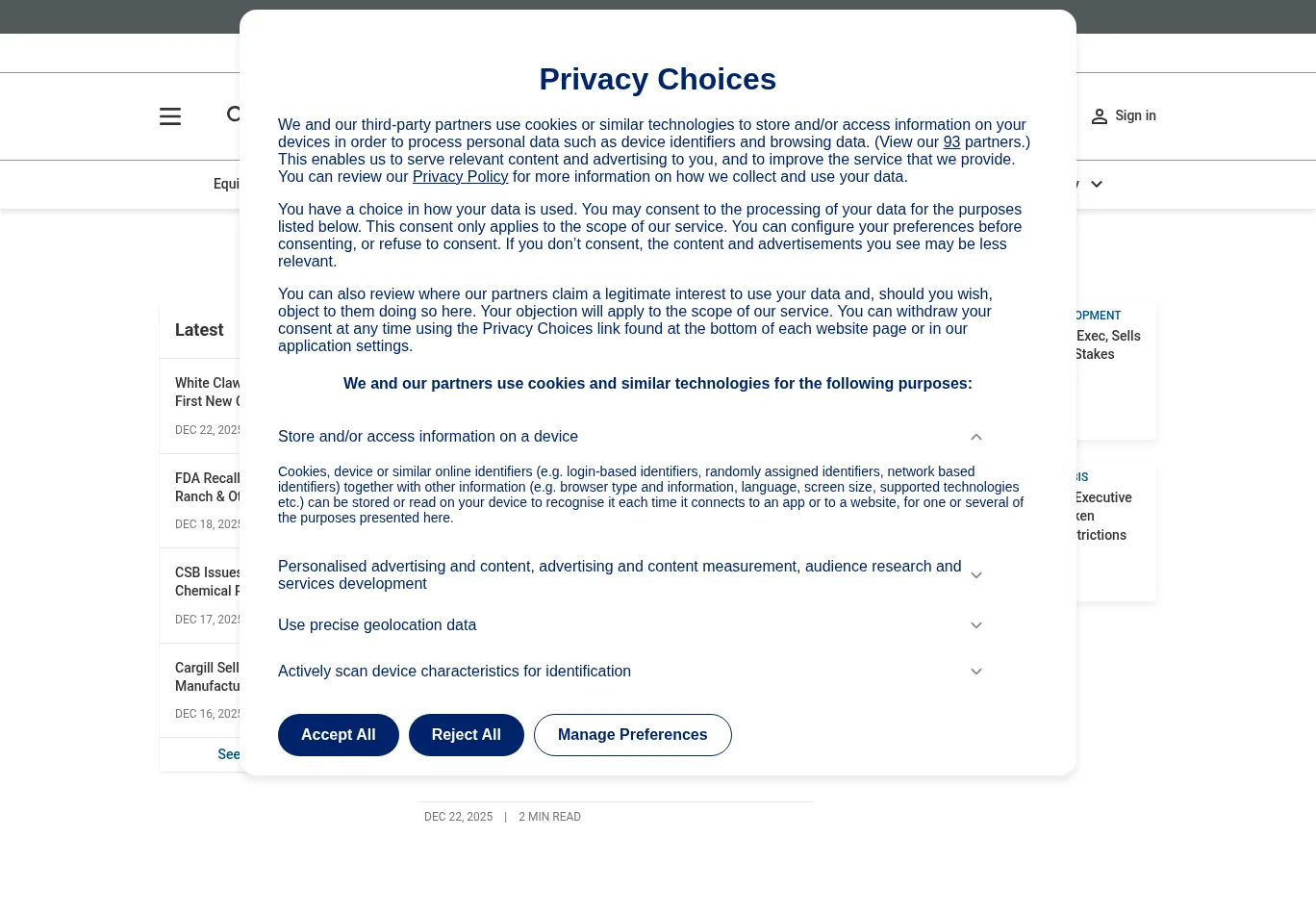Click the Sign in text link
The height and width of the screenshot is (914, 1316).
[1135, 115]
